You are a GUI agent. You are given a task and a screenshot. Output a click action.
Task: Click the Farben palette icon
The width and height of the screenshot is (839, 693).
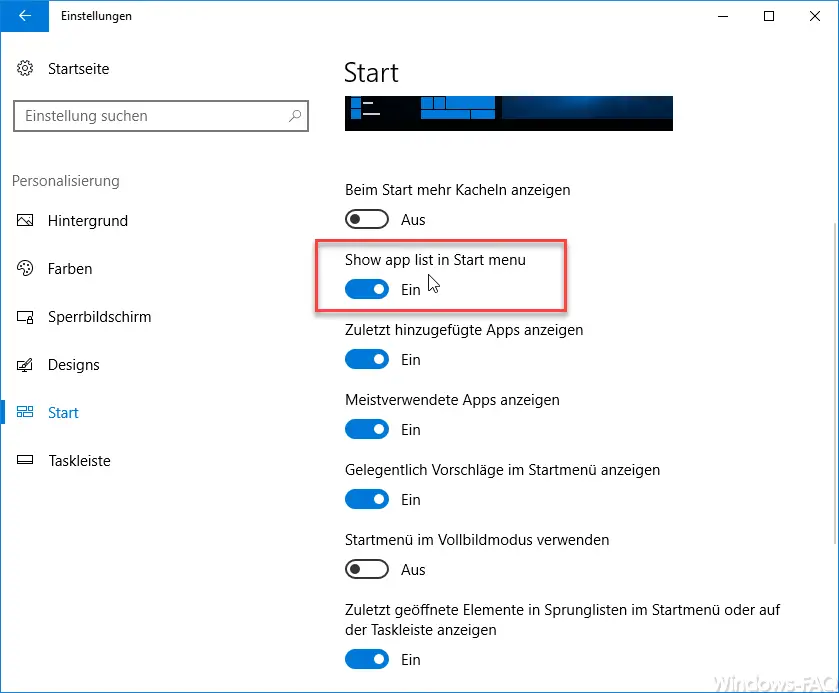[25, 268]
